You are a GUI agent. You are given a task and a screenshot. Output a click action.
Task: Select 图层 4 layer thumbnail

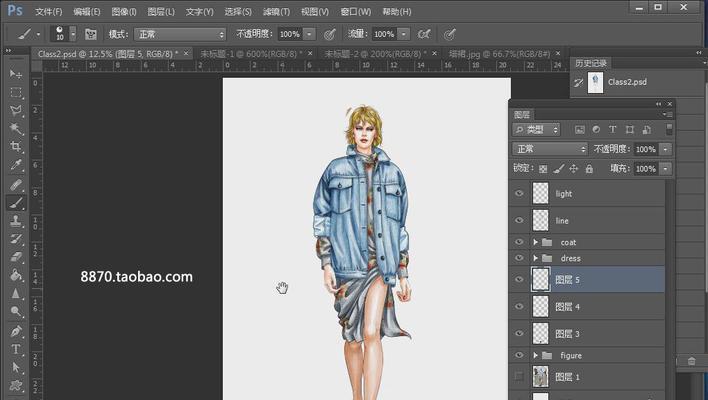[540, 307]
